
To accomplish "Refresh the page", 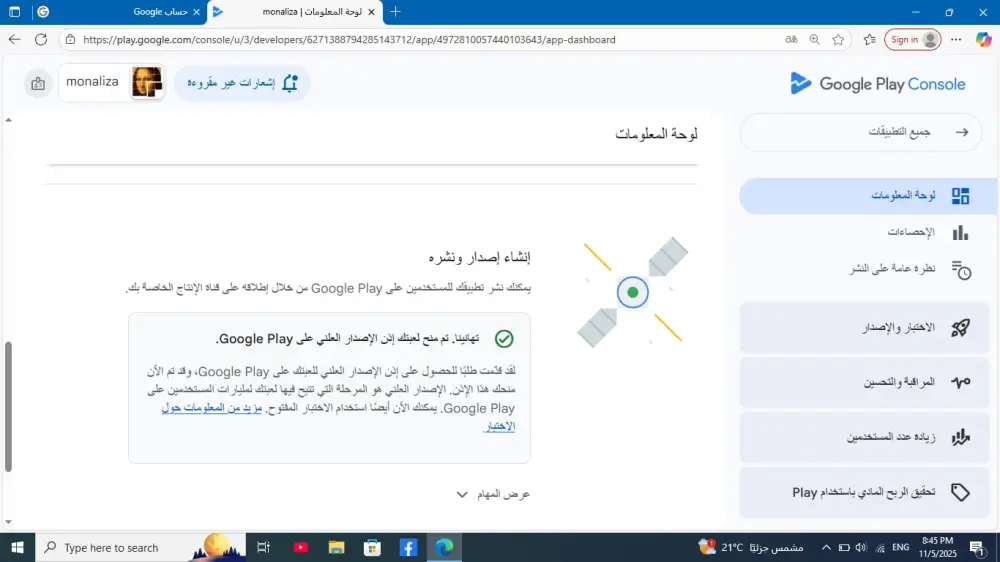I will [41, 40].
